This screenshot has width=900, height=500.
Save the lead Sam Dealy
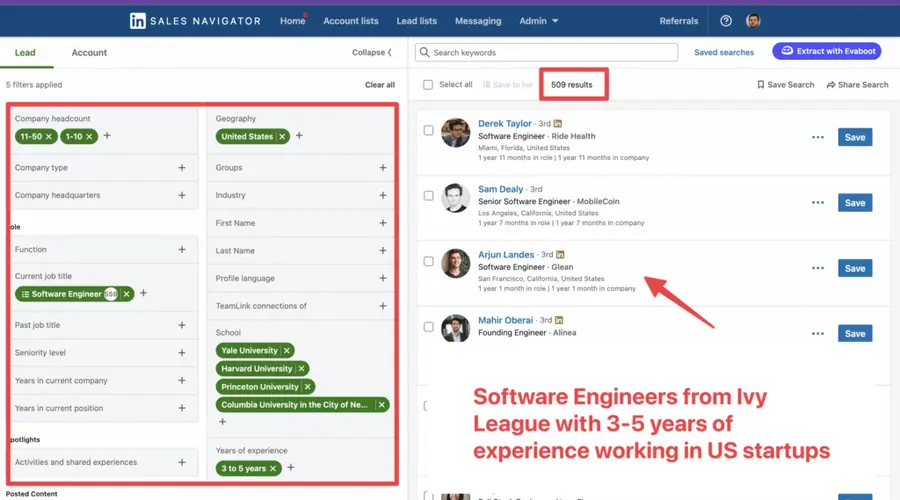click(855, 203)
